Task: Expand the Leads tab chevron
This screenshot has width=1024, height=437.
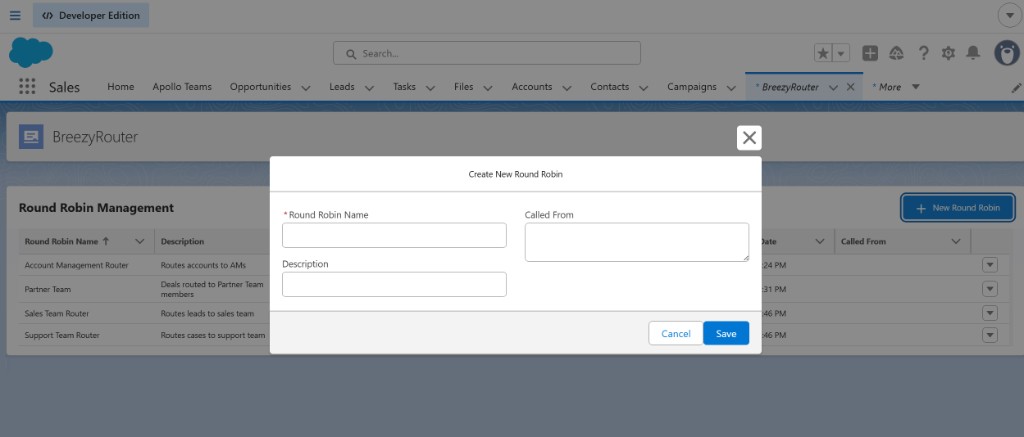Action: click(x=369, y=88)
